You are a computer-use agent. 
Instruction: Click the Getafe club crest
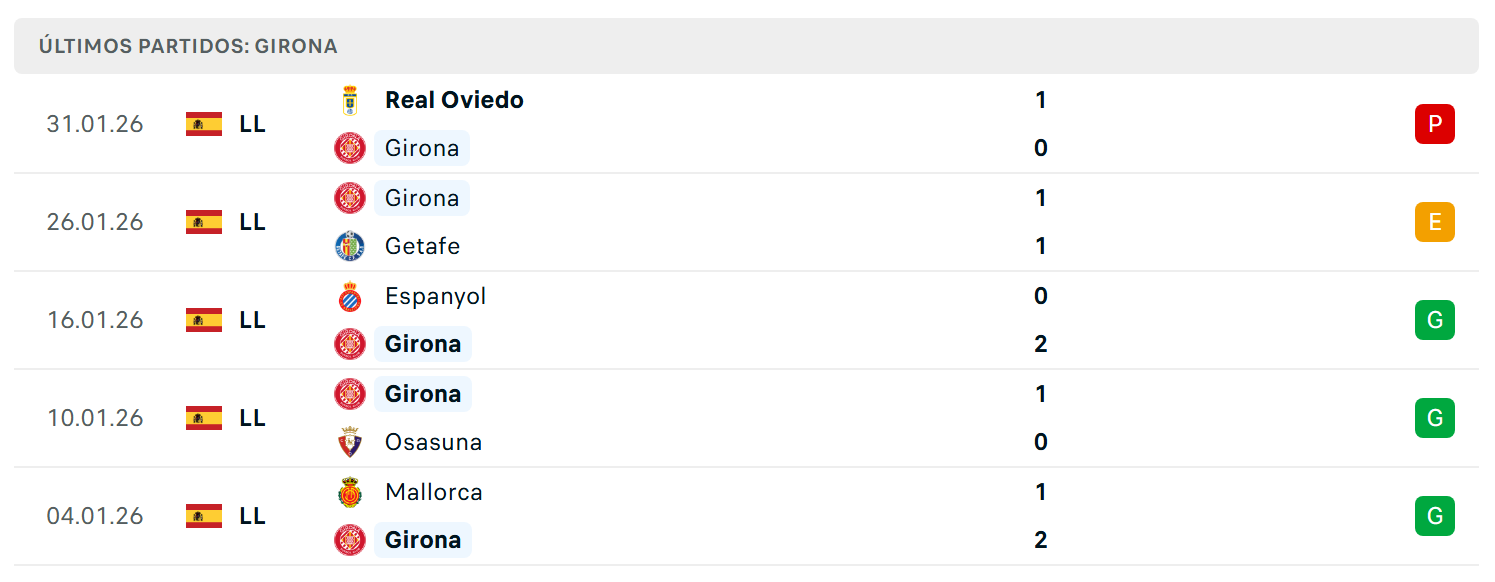click(350, 246)
